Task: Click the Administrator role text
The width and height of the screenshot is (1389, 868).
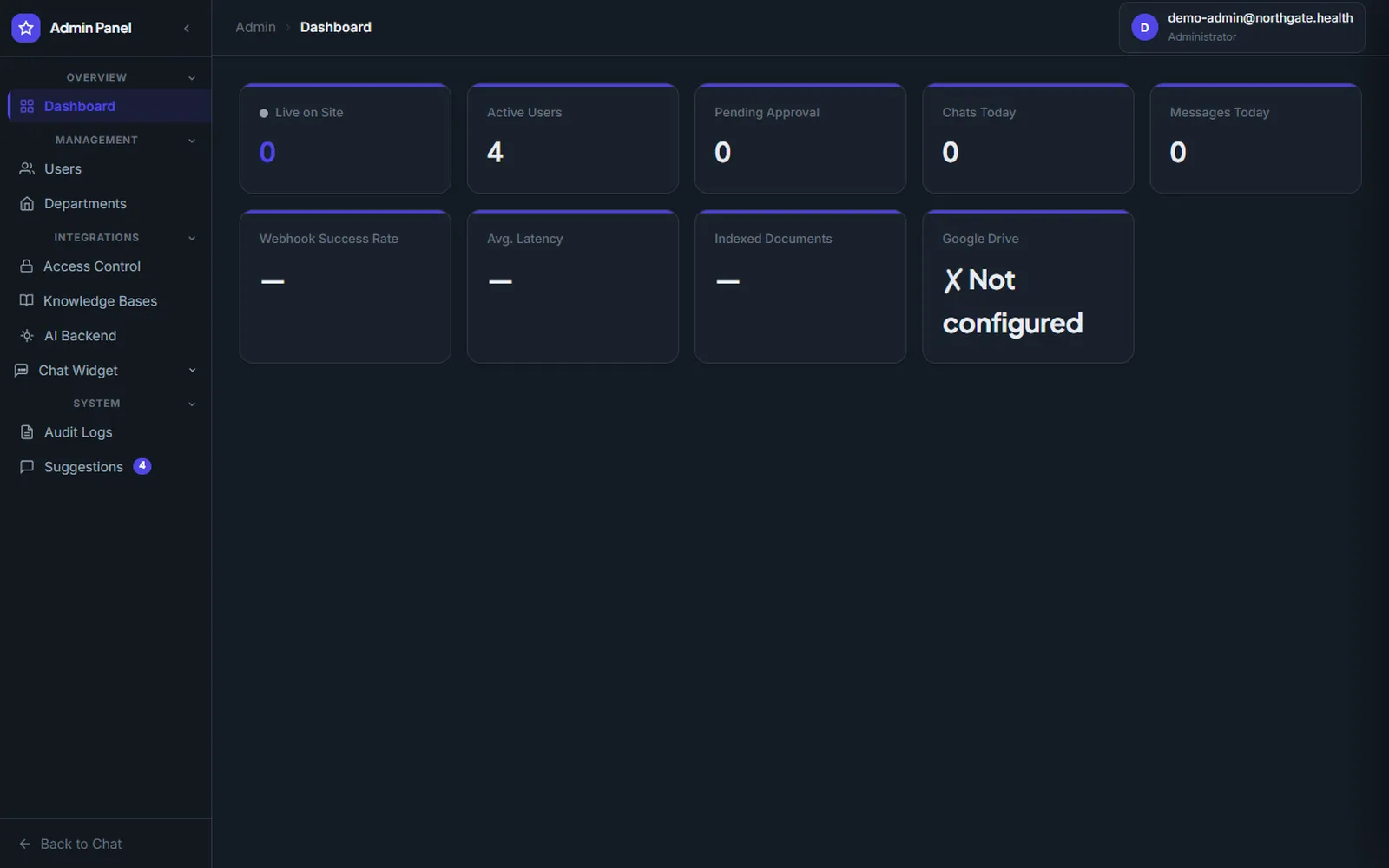Action: pos(1201,36)
